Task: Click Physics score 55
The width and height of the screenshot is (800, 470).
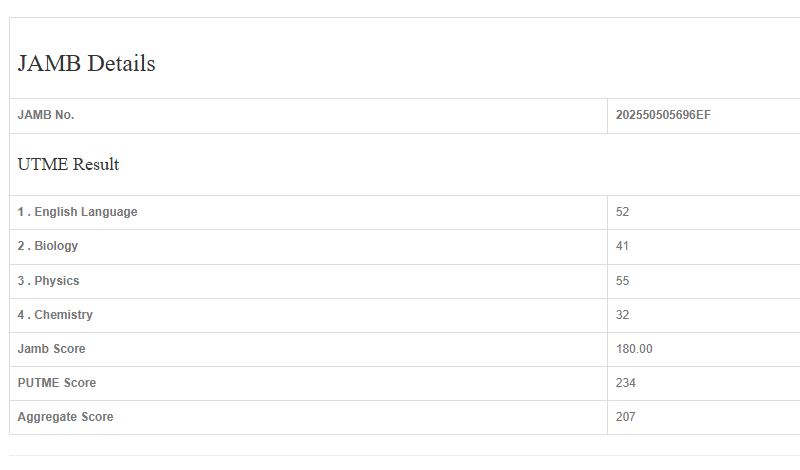Action: pos(623,281)
